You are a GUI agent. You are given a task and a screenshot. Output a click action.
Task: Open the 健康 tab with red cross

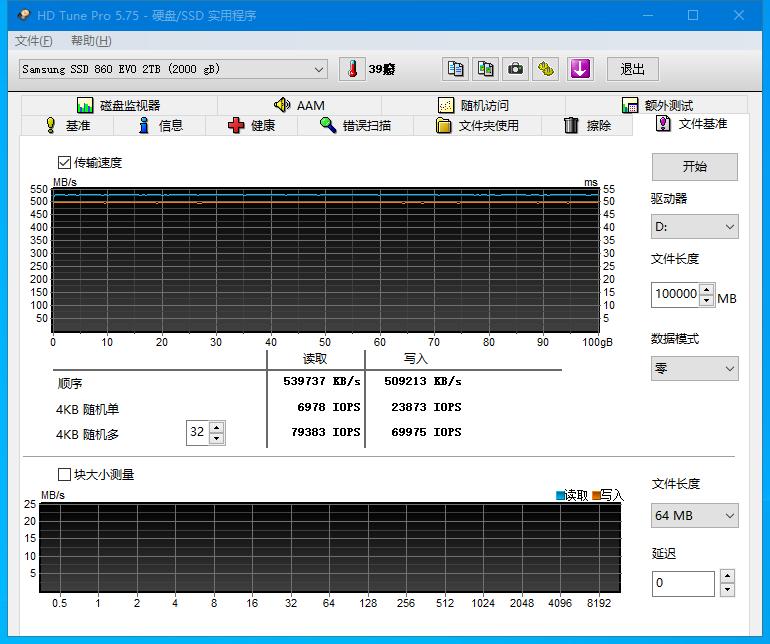[251, 126]
